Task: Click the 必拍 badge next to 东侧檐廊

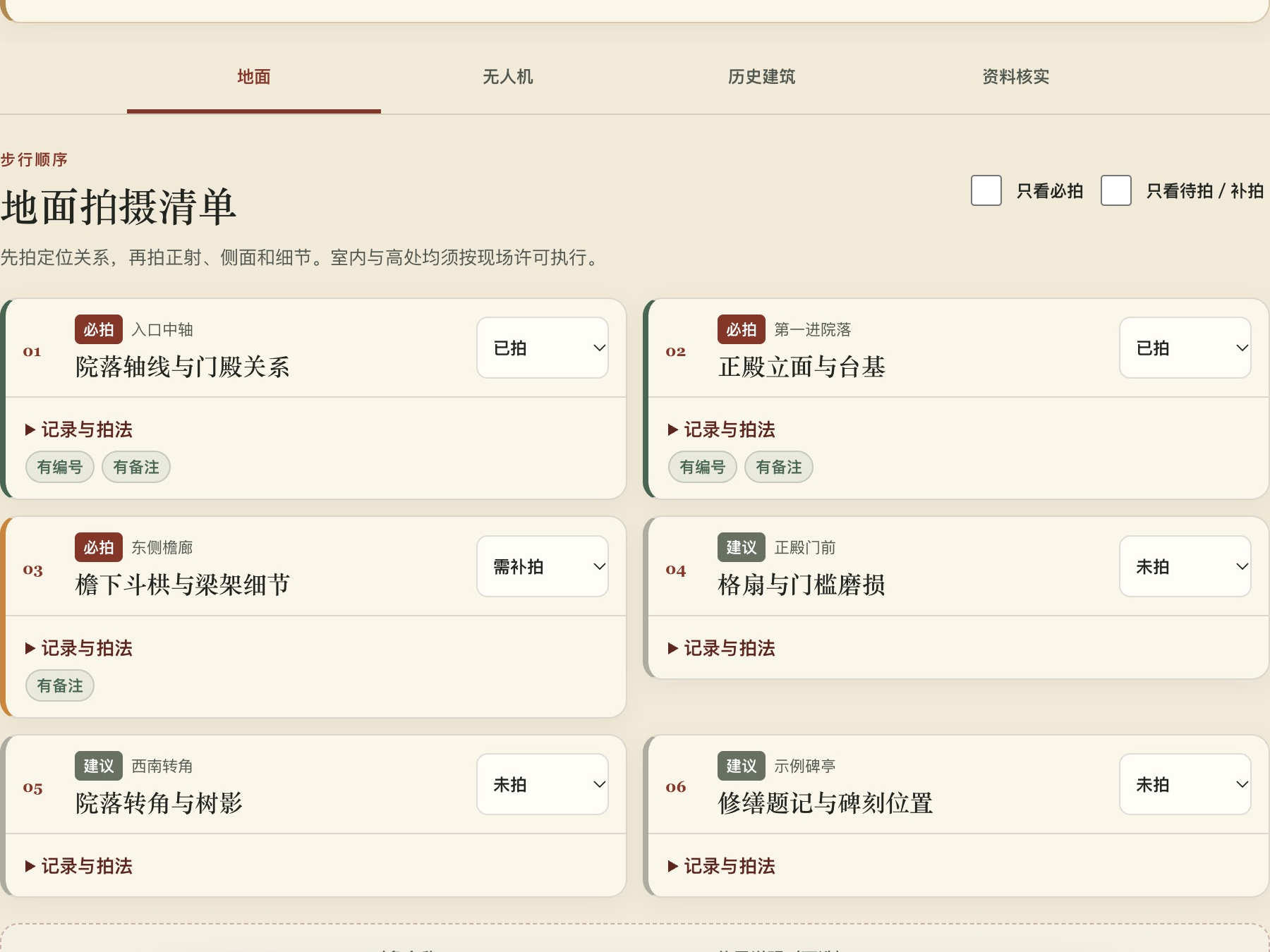Action: coord(99,547)
